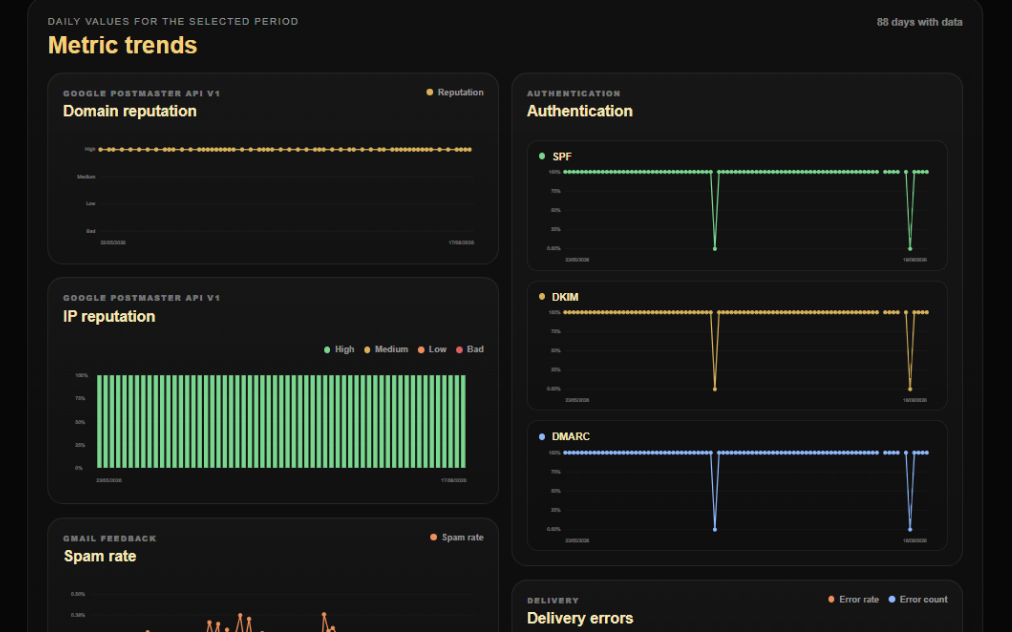The image size is (1012, 632).
Task: Click the first DKIM drop-to-zero data point
Action: 714,389
